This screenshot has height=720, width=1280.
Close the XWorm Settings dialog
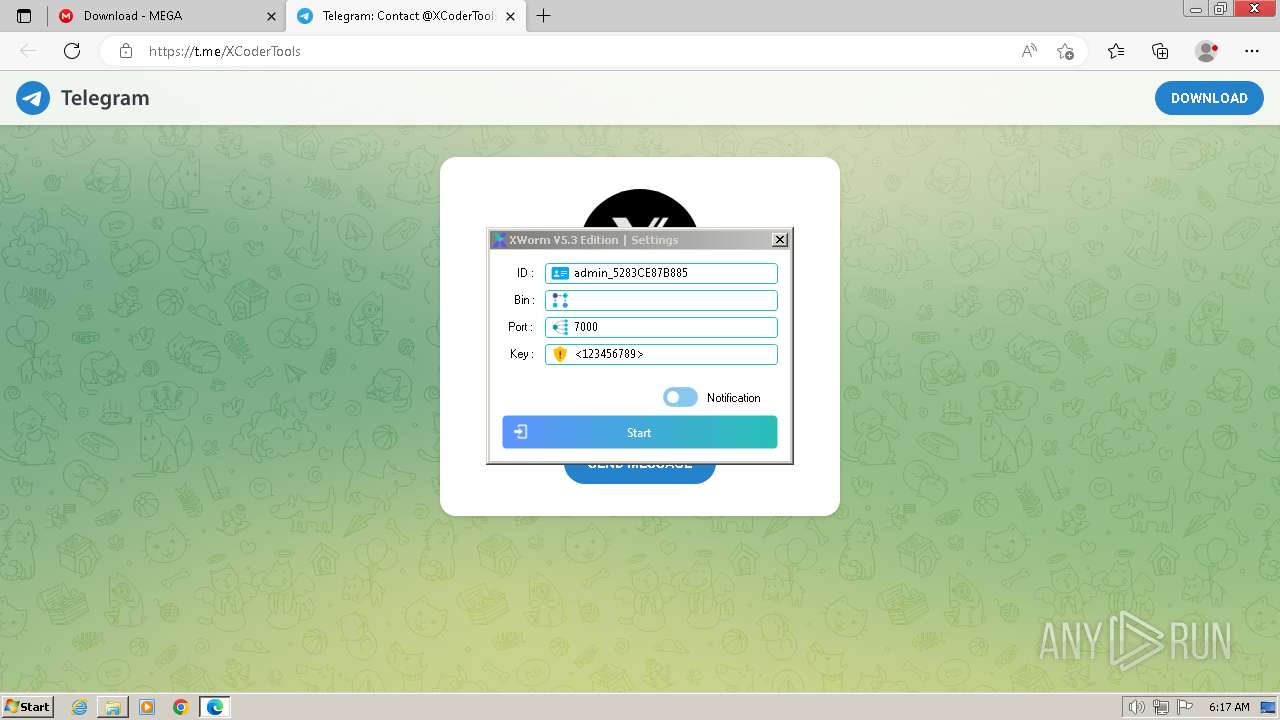tap(780, 240)
